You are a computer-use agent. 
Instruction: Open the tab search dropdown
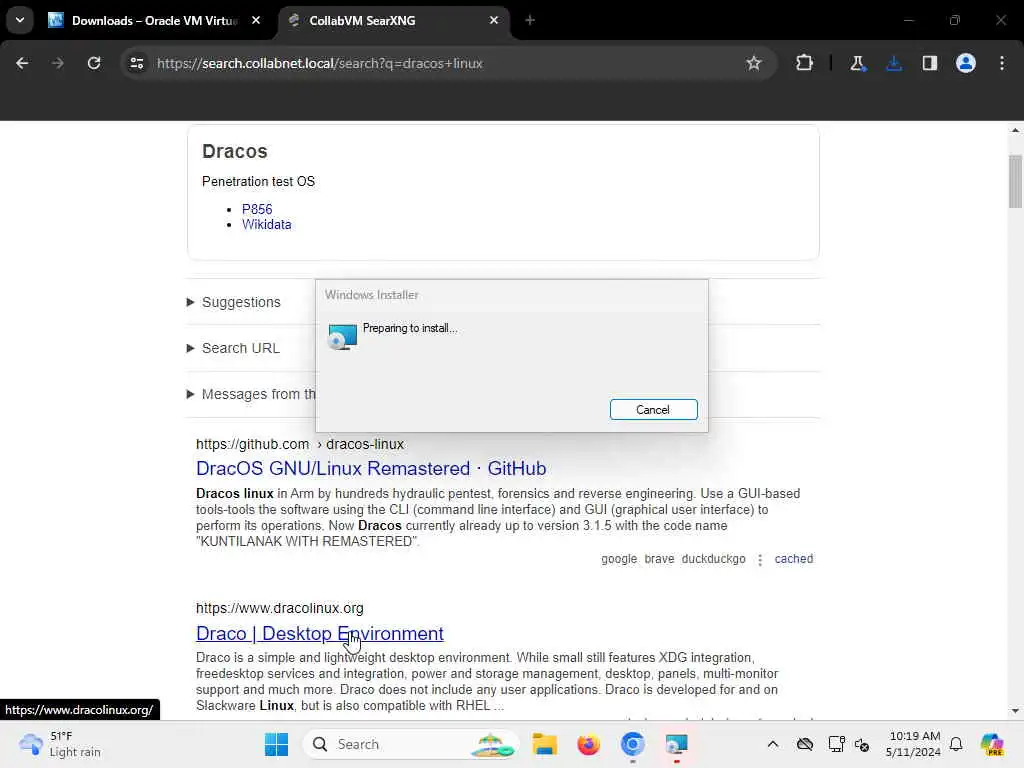coord(20,20)
